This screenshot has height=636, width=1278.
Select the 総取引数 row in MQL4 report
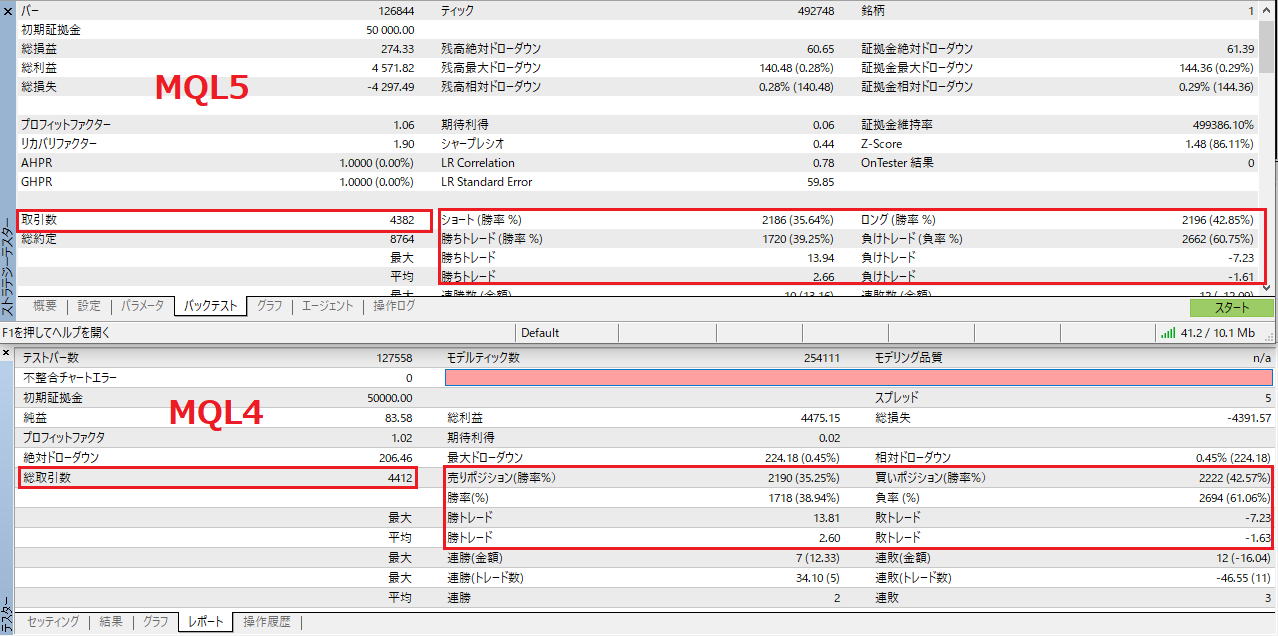click(218, 478)
